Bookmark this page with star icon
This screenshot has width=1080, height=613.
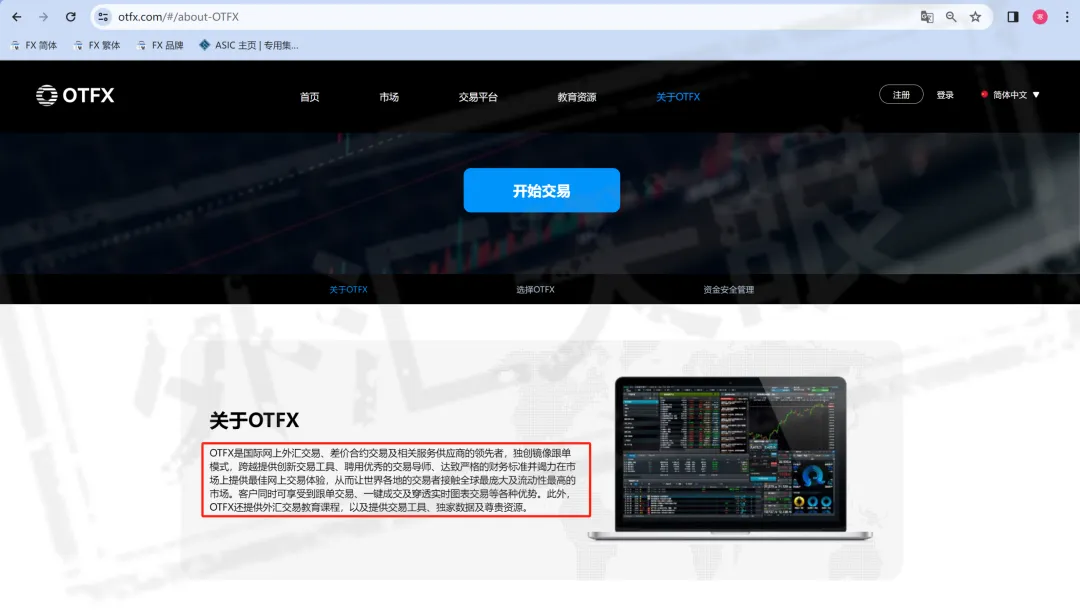click(x=975, y=17)
